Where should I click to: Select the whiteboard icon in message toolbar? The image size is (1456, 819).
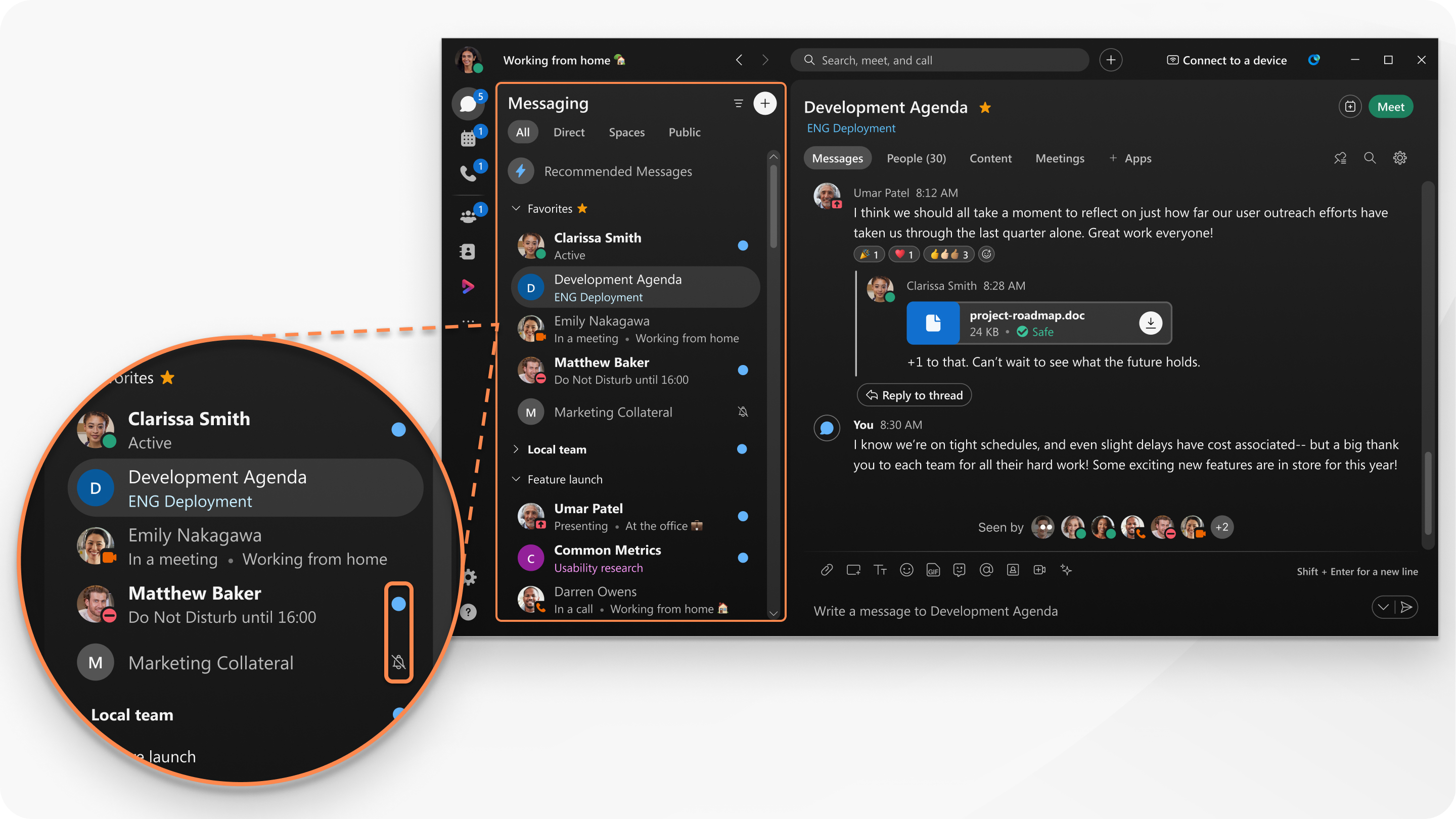pyautogui.click(x=852, y=569)
